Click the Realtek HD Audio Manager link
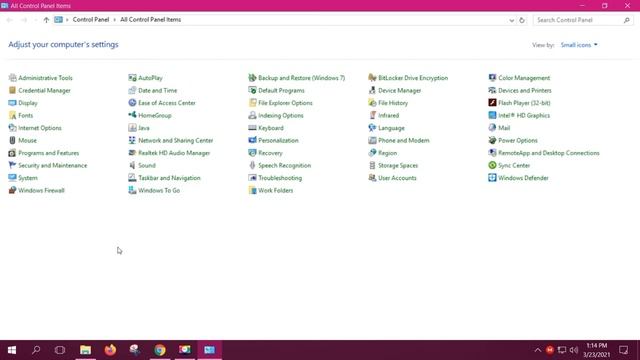Viewport: 640px width, 360px height. point(174,153)
